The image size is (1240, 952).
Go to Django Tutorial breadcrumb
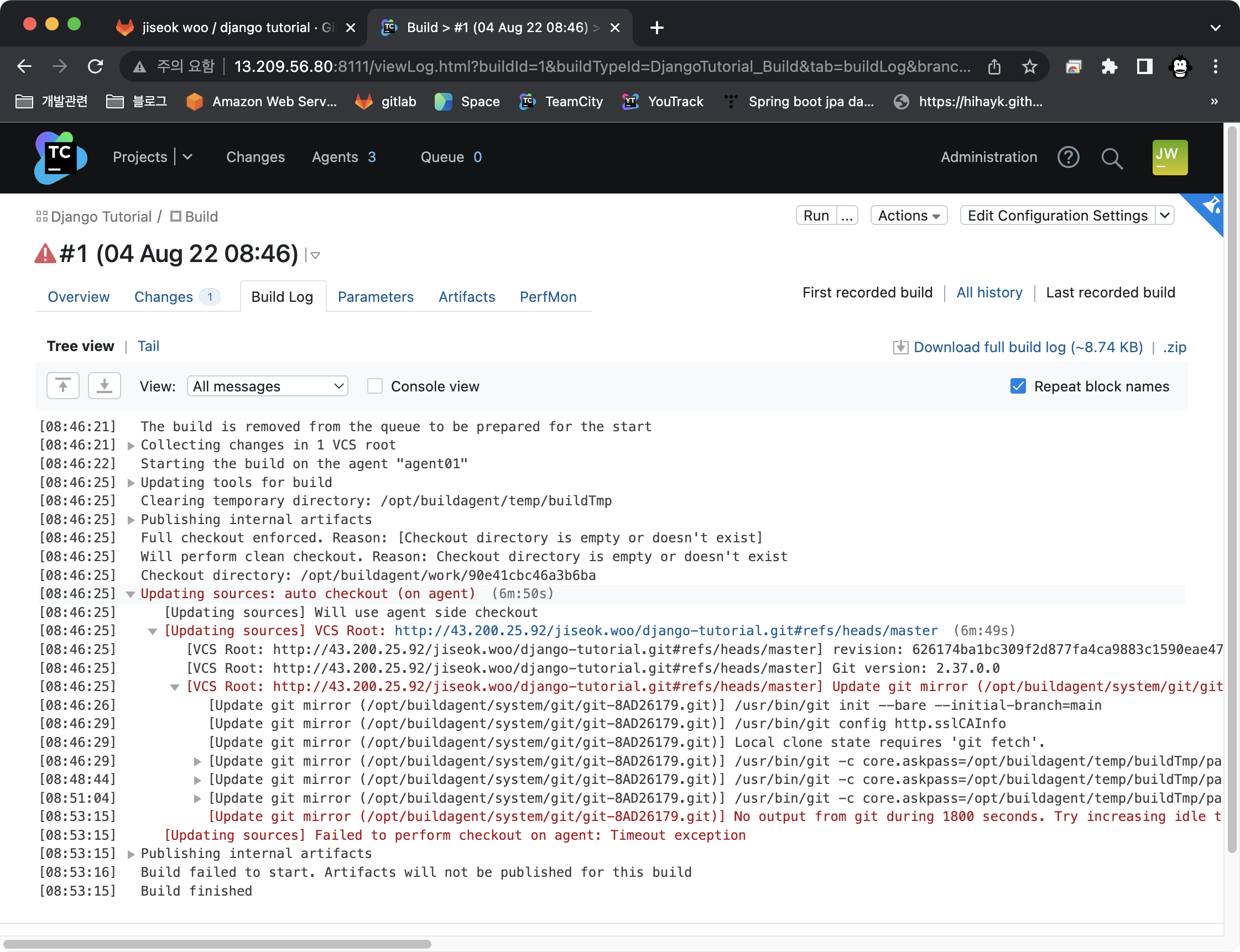pos(101,217)
